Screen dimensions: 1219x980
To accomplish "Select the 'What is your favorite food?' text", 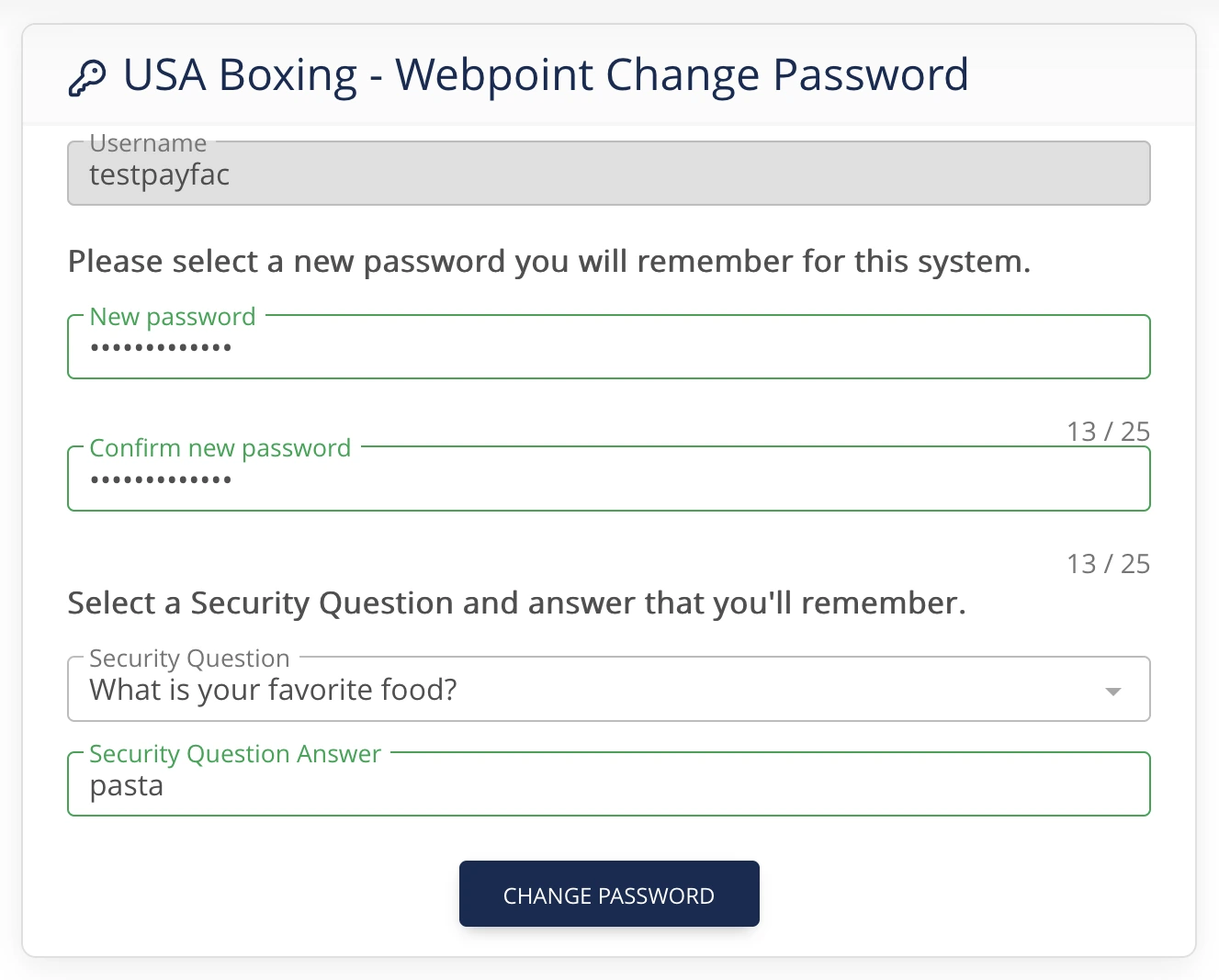I will (x=273, y=690).
